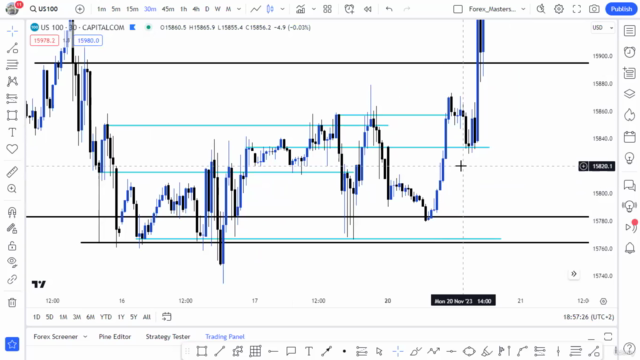The height and width of the screenshot is (360, 640).
Task: Select the Zoom in tool
Action: (x=12, y=189)
